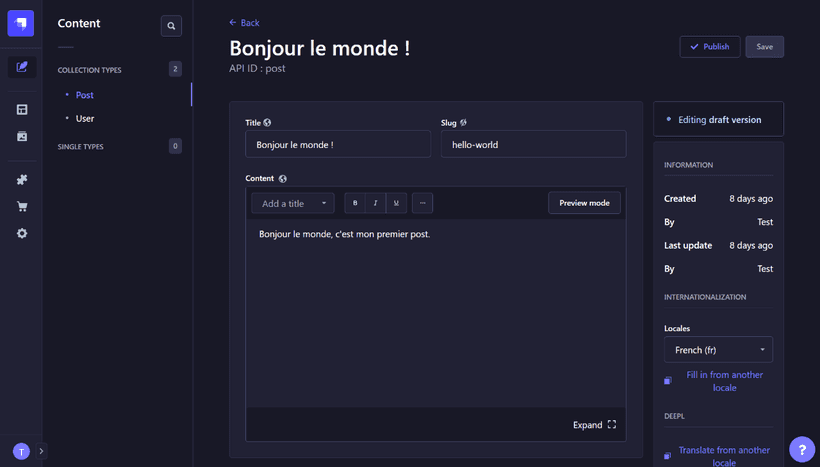The height and width of the screenshot is (467, 820).
Task: Click the globe icon next to Content
Action: [282, 178]
